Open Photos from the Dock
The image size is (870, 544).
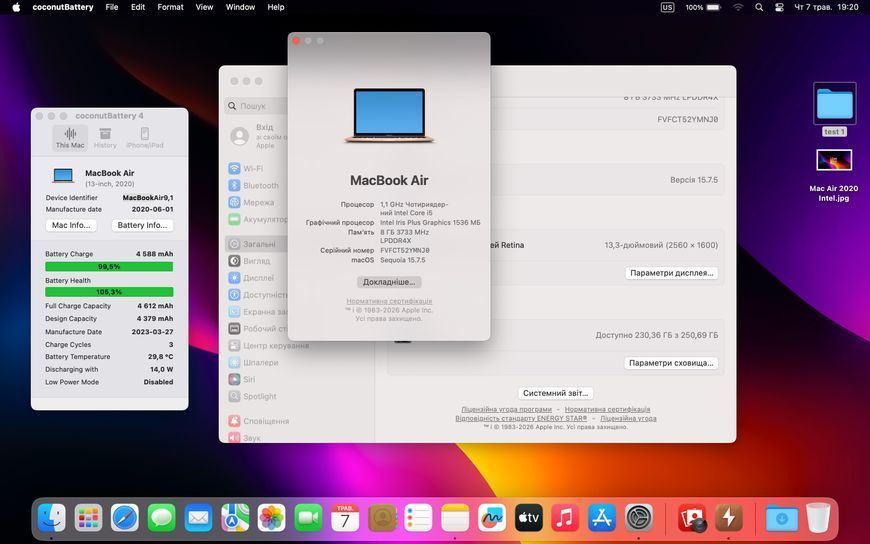[x=271, y=518]
